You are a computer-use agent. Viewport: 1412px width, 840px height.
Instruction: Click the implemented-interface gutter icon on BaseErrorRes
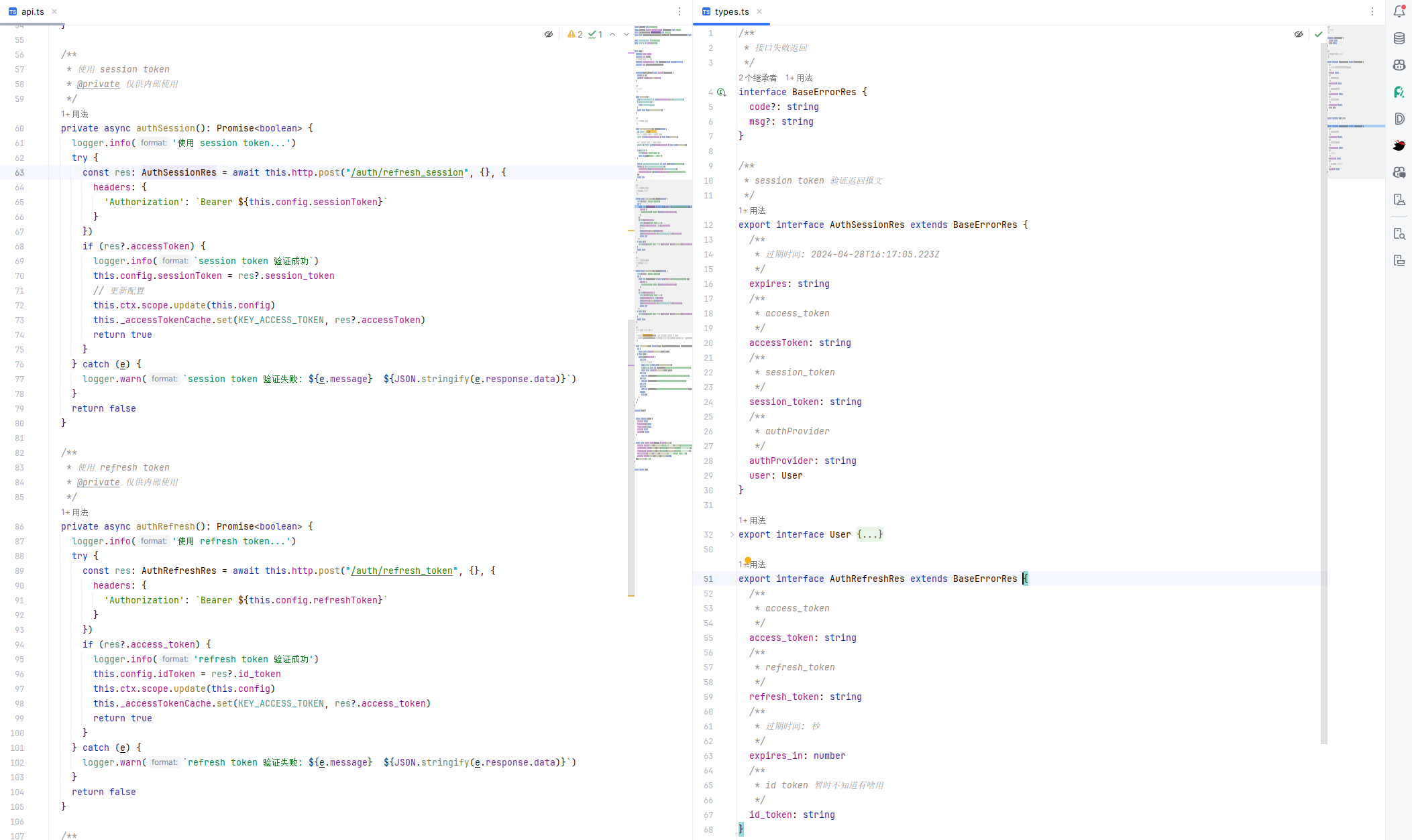click(x=722, y=93)
